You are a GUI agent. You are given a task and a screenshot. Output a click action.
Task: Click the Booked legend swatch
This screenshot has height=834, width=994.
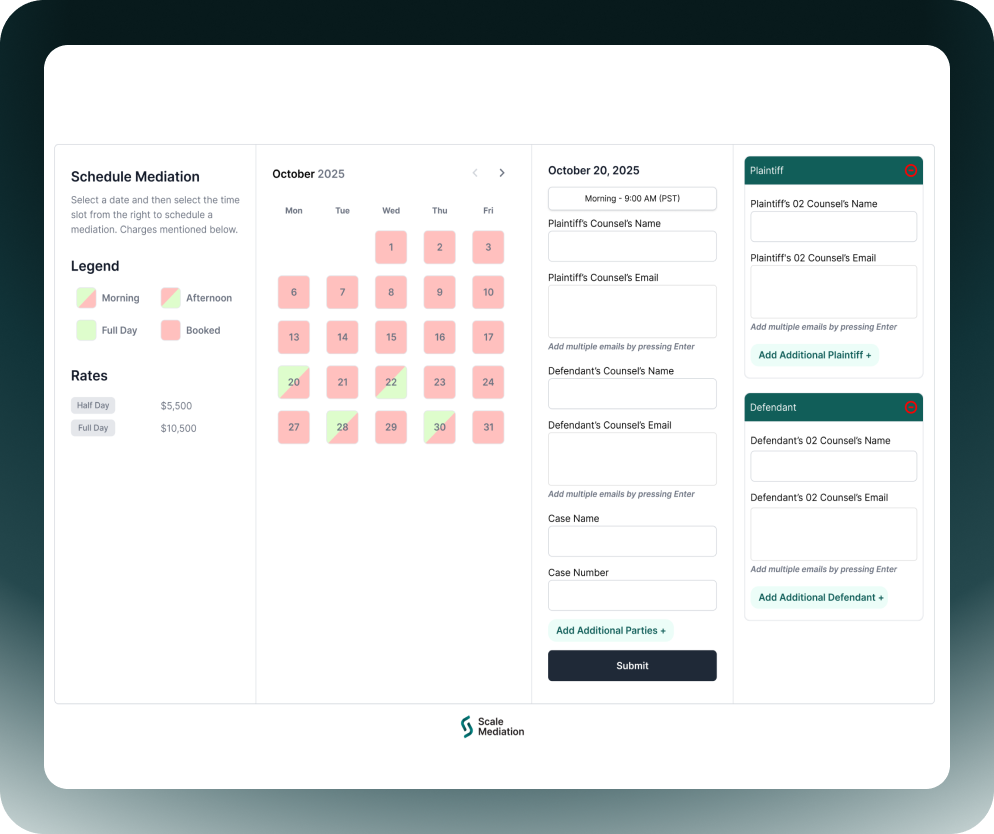[x=171, y=330]
